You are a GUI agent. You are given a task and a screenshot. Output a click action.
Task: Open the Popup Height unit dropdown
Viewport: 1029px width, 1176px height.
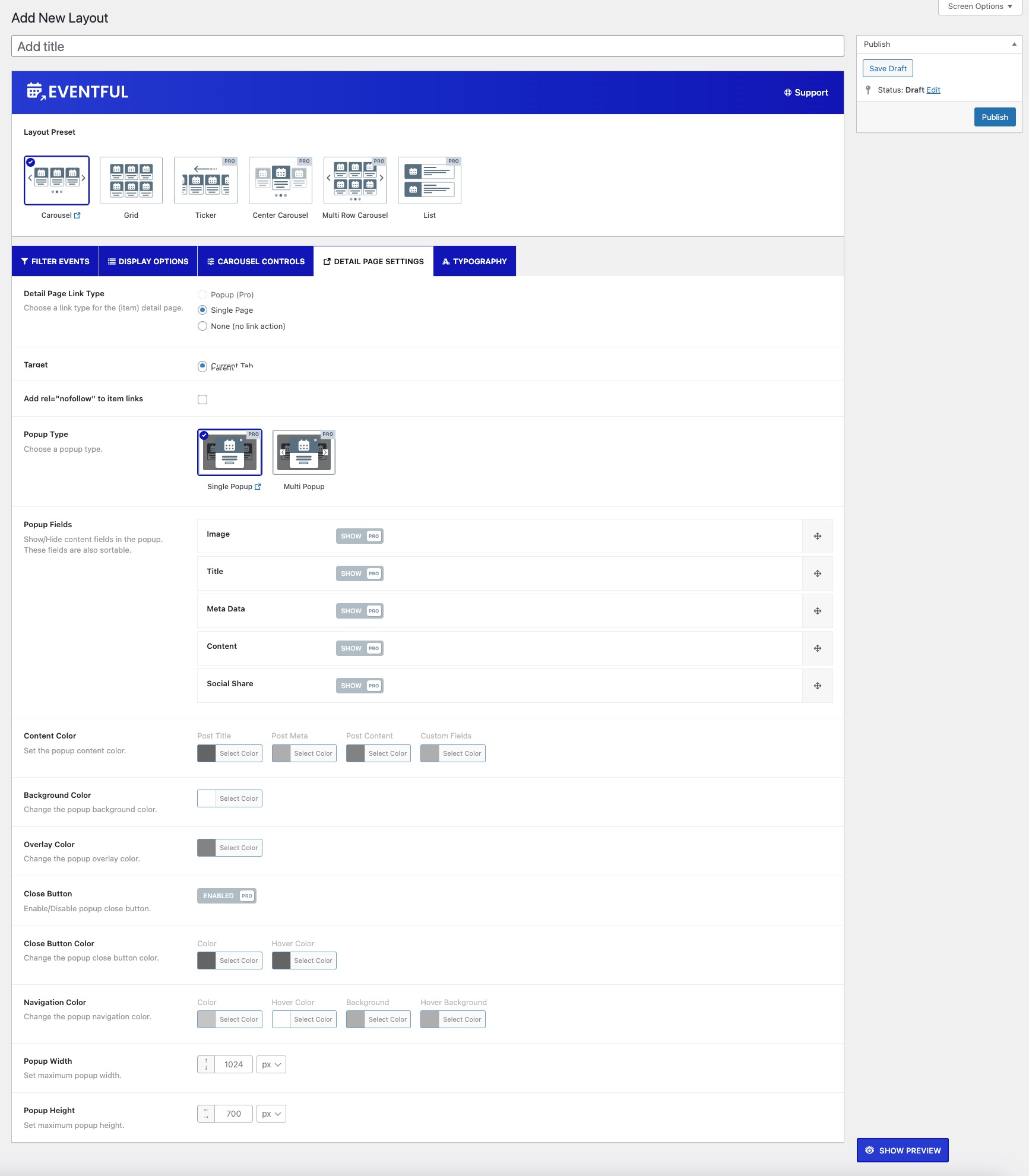pyautogui.click(x=271, y=1114)
